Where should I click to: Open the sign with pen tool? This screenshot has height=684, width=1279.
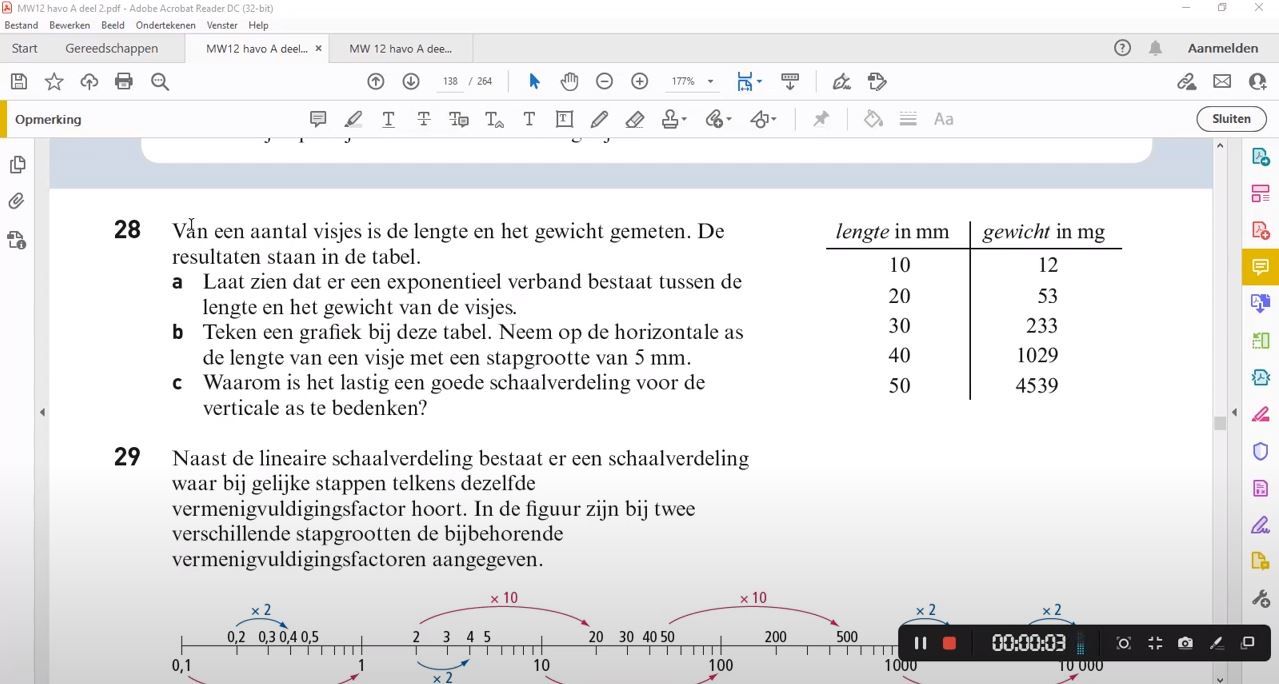point(842,82)
